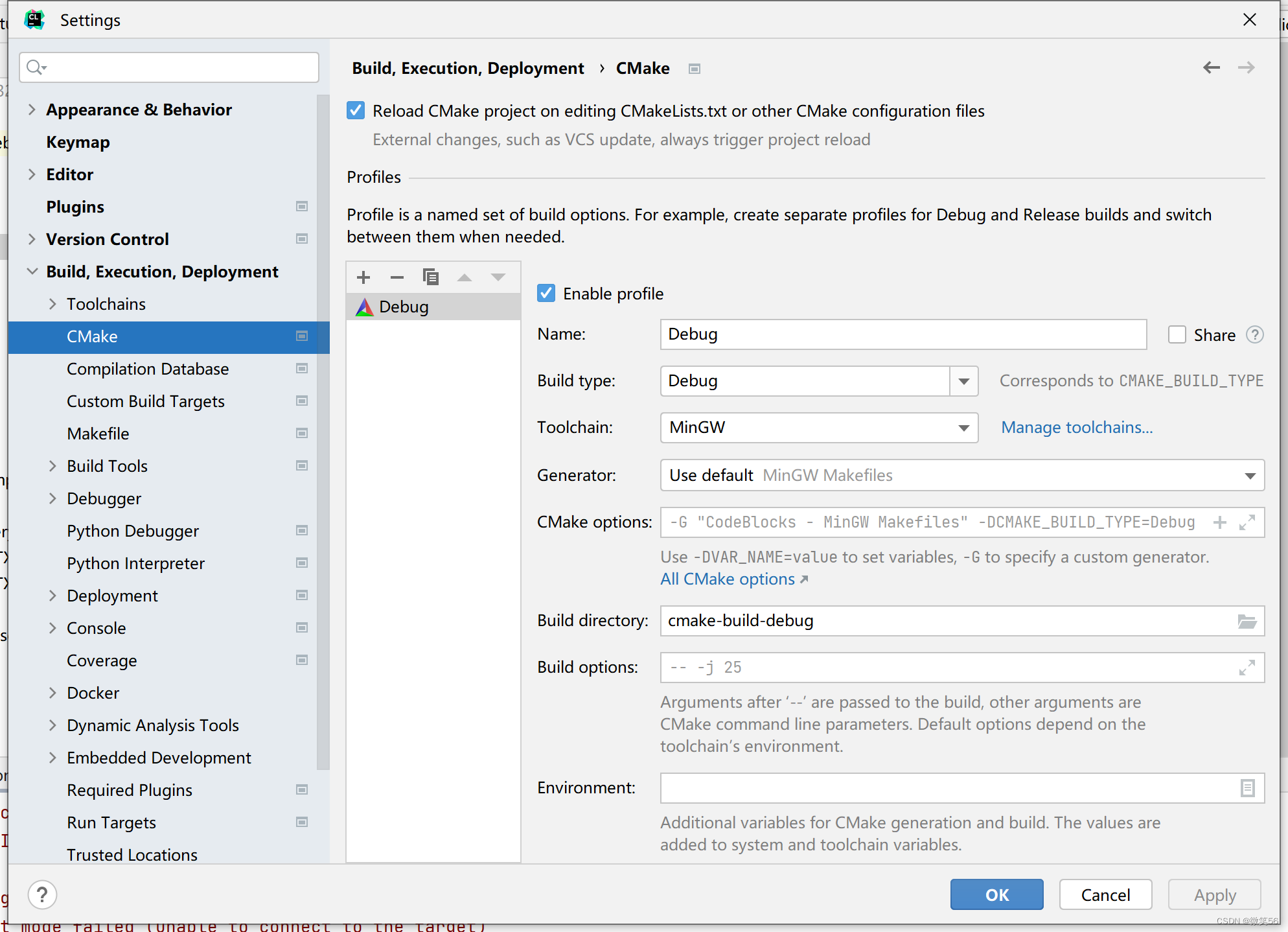Click the Share help question mark

(1255, 335)
